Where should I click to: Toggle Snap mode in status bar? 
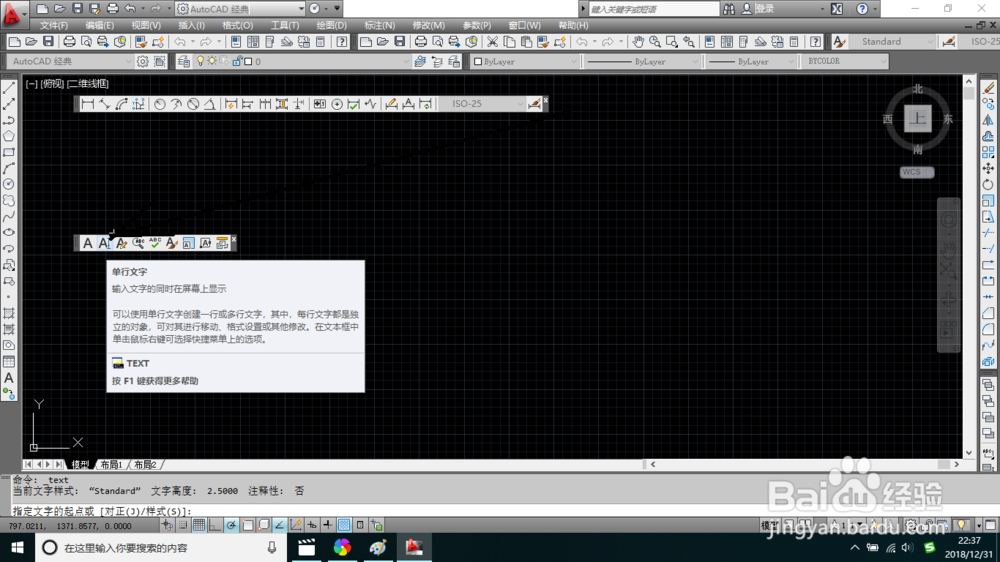(183, 526)
